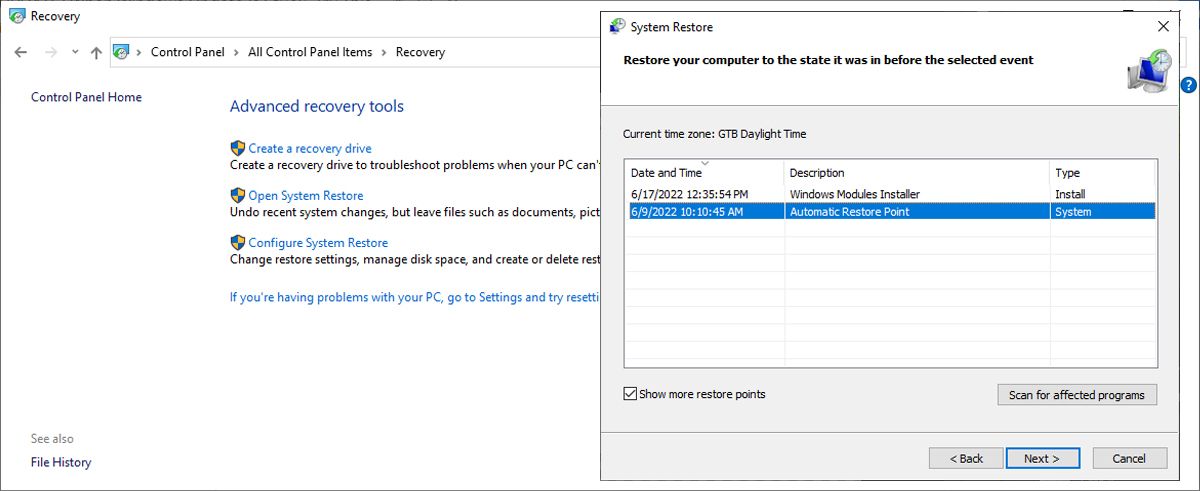Click the blue help question mark icon

coord(1188,85)
